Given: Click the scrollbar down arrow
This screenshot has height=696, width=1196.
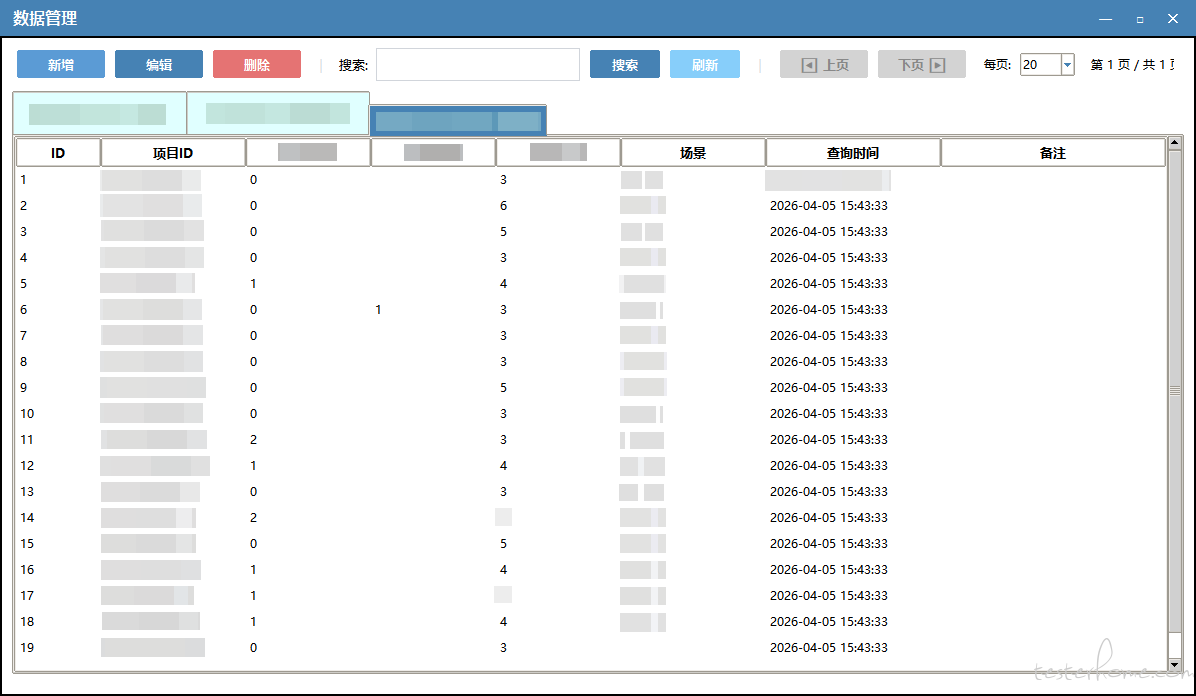Looking at the screenshot, I should coord(1175,665).
